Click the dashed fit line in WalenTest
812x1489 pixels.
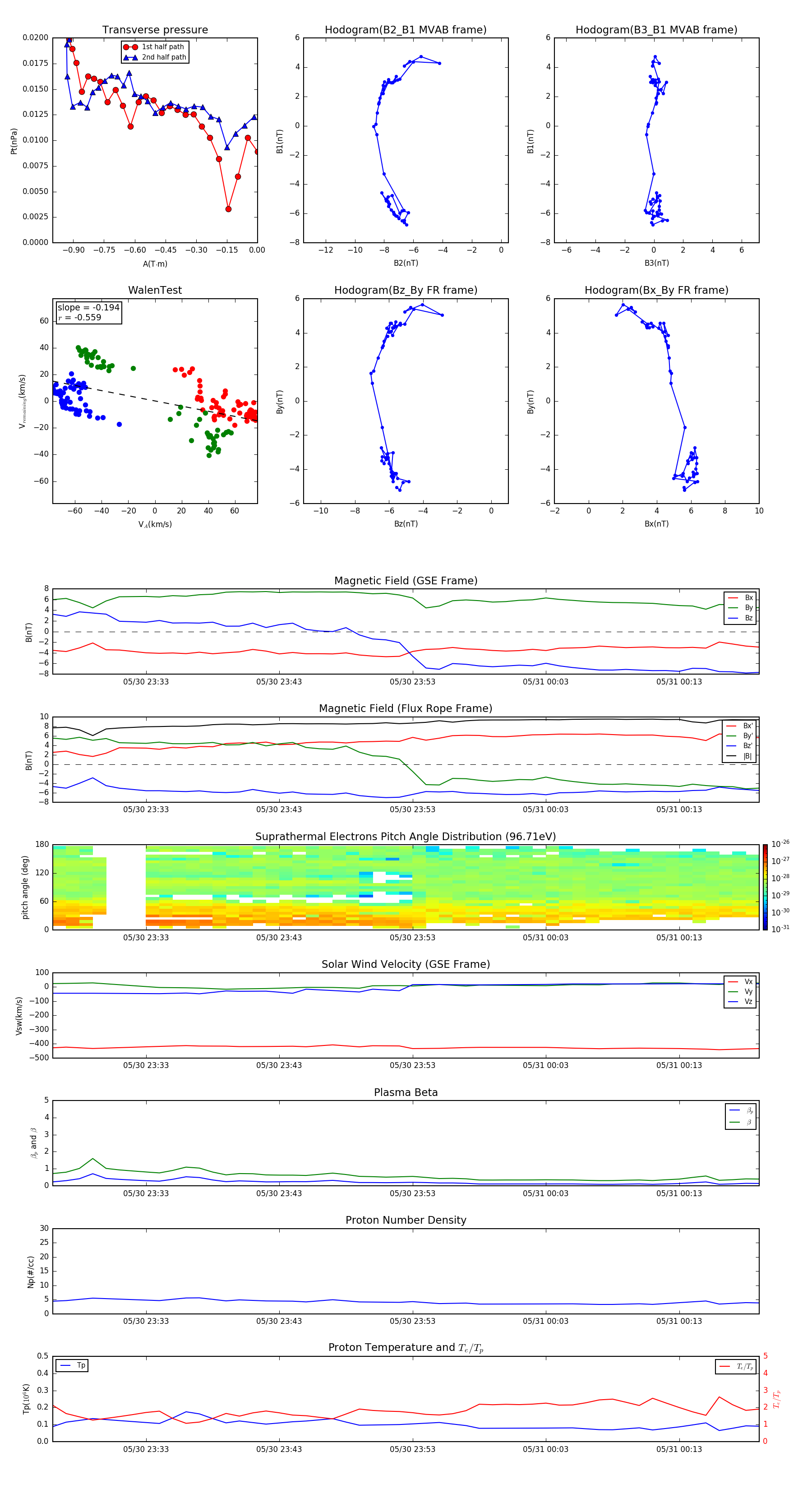coord(155,401)
